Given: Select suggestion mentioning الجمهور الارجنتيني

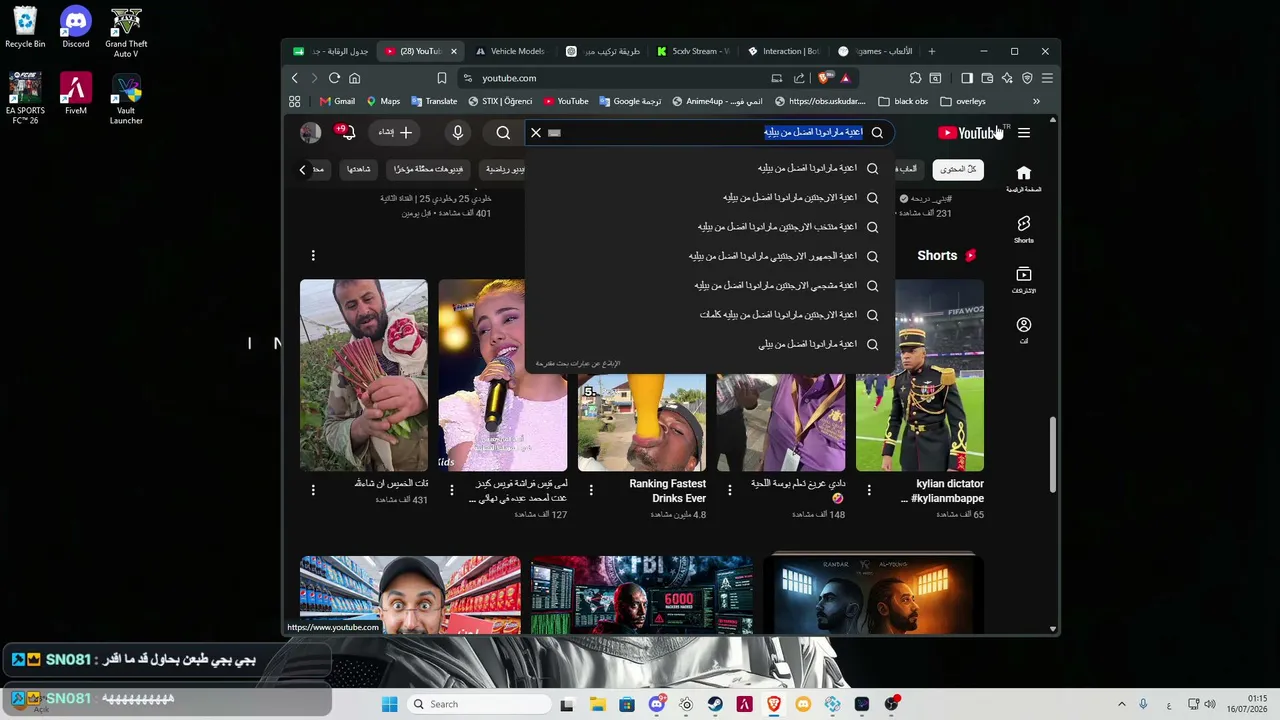Looking at the screenshot, I should pyautogui.click(x=709, y=256).
